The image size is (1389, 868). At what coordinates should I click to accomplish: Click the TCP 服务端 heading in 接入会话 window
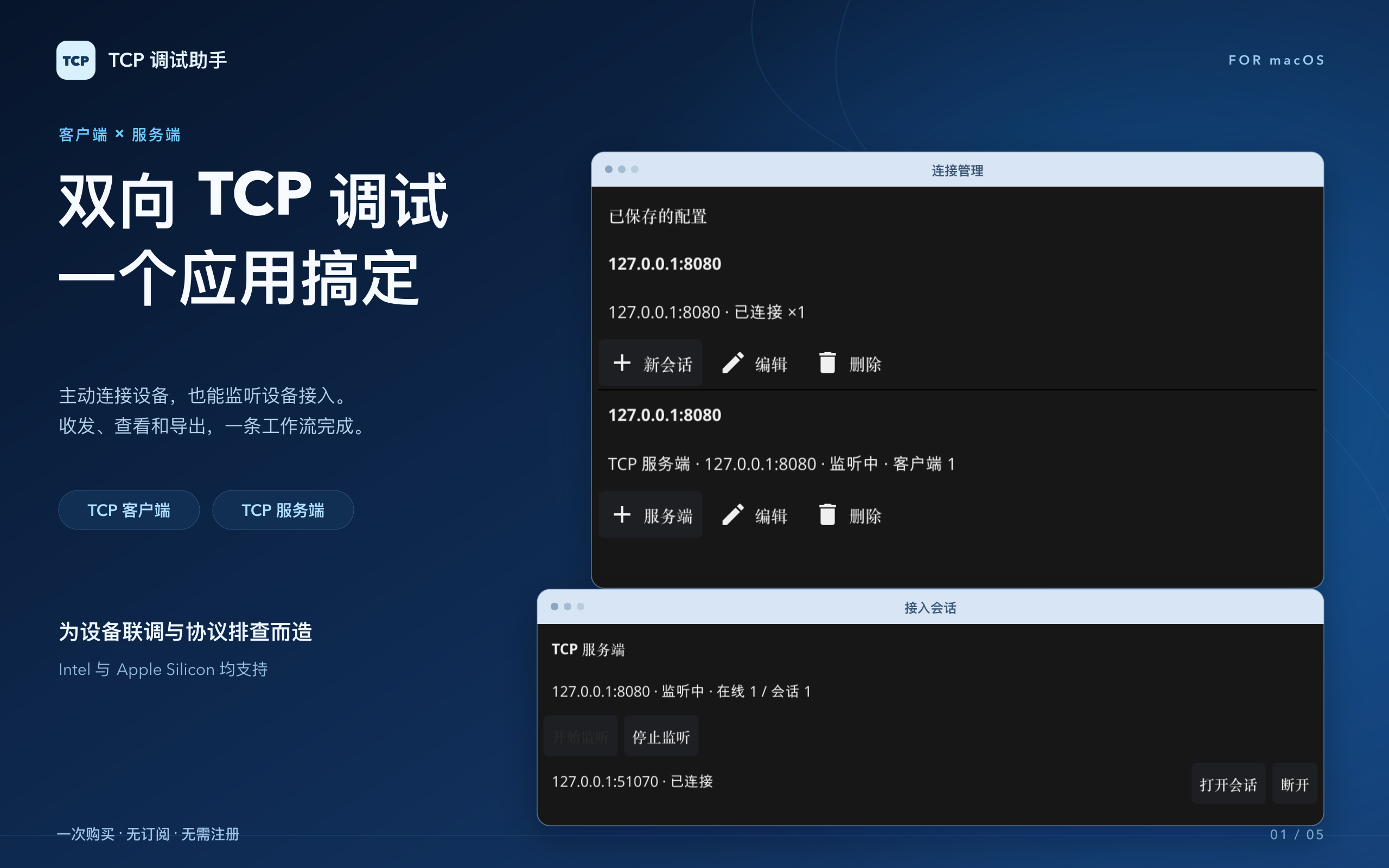588,649
